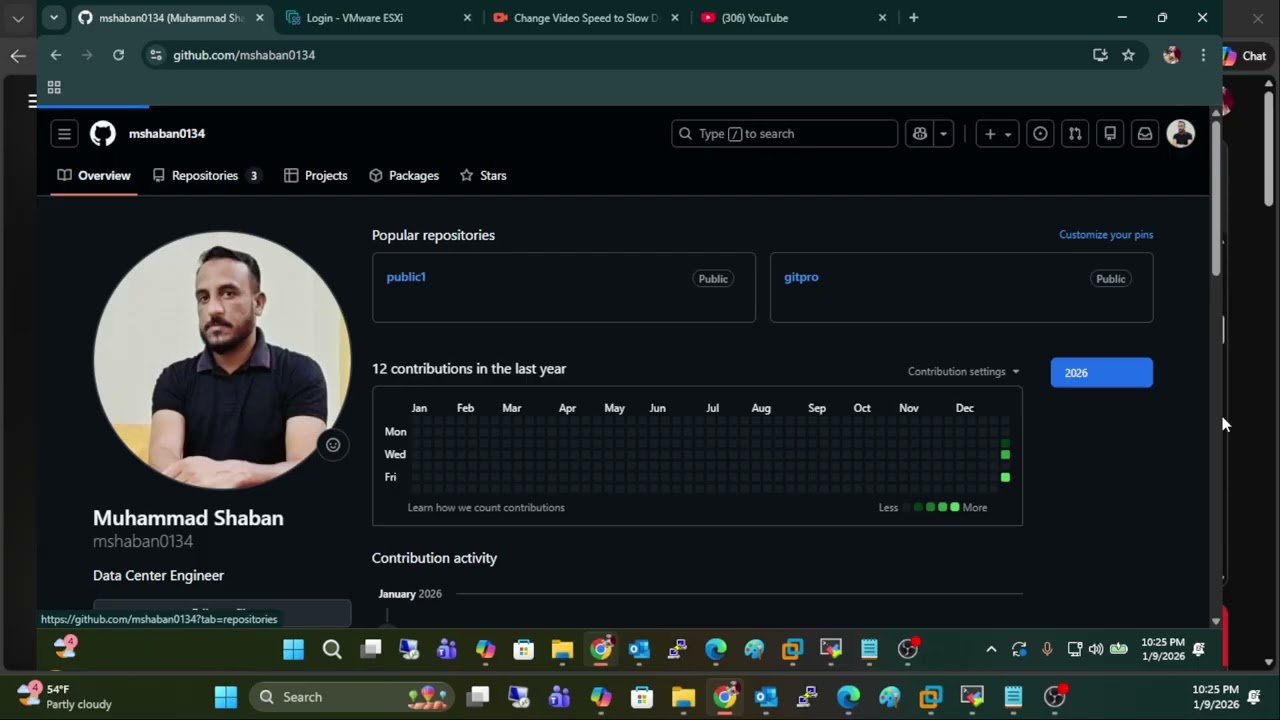Screen dimensions: 1280x720
Task: Click the install app icon in address bar
Action: pos(1100,55)
